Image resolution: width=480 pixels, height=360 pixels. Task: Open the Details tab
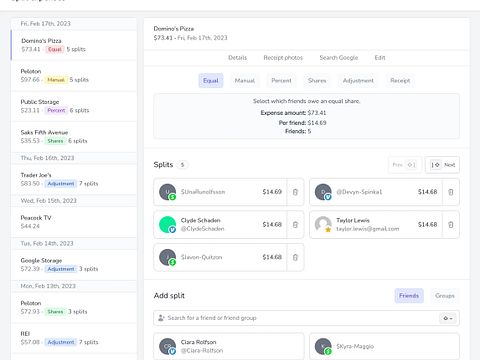[238, 58]
